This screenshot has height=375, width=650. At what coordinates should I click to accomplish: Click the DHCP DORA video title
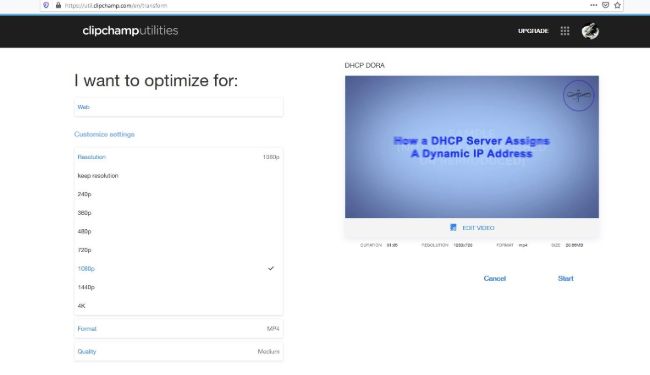364,65
